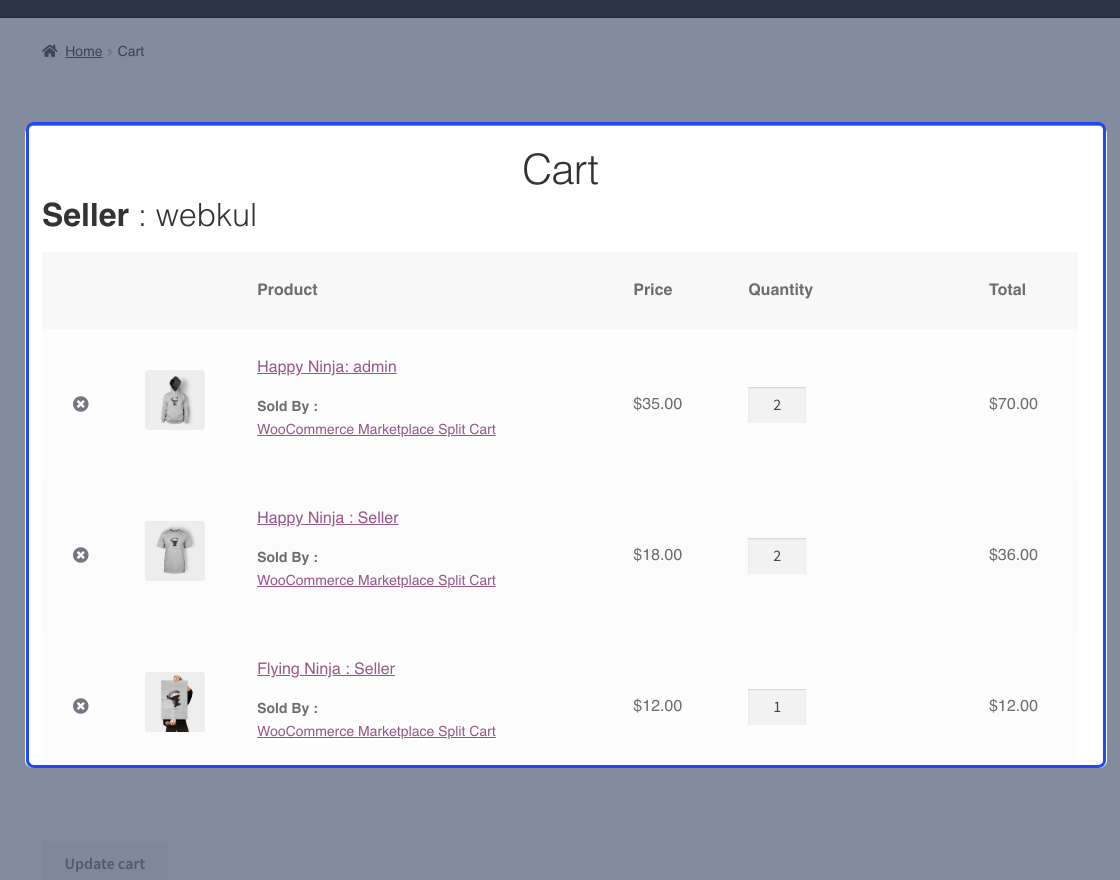Screen dimensions: 1120x880
Task: Click the Cart breadcrumb label
Action: 130,51
